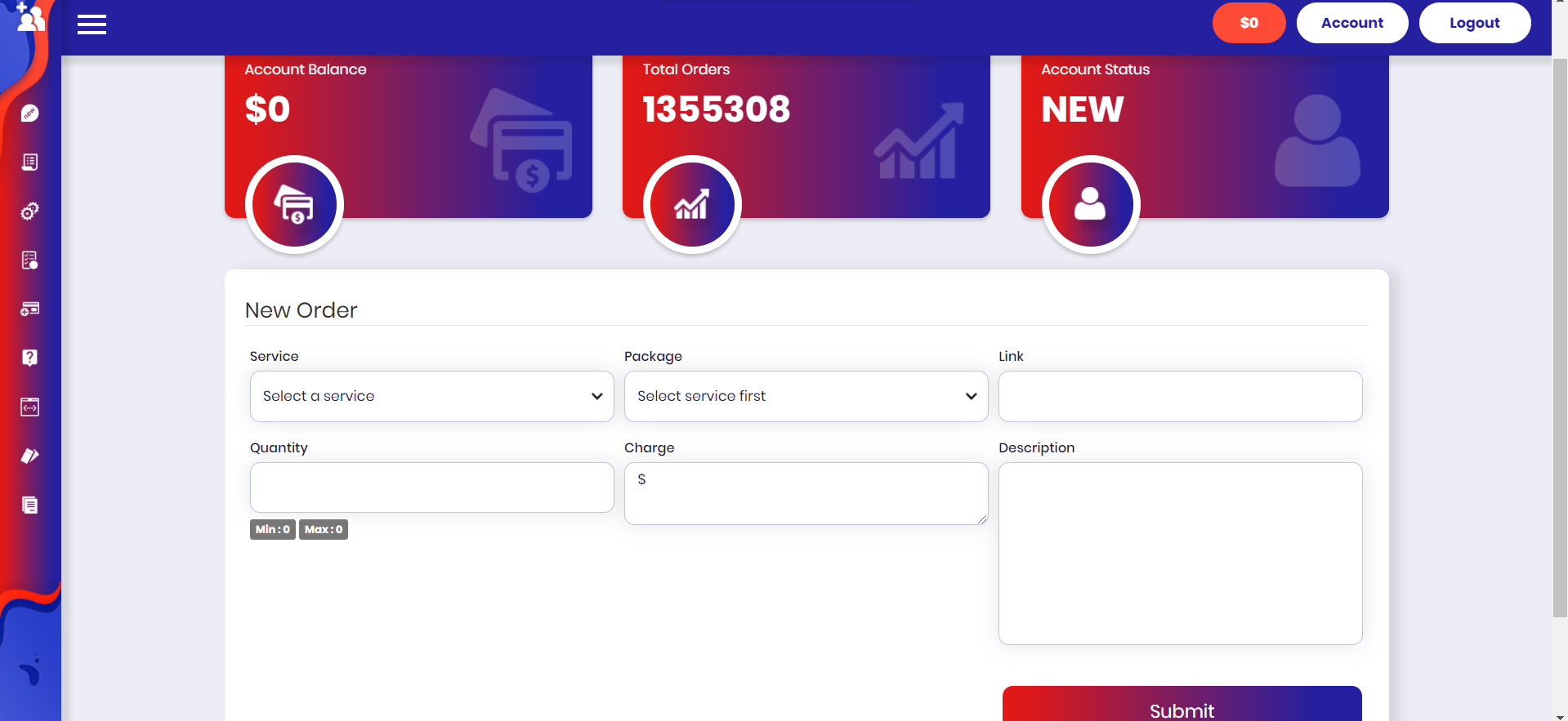Screen dimensions: 1568x721
Task: Click the $0 balance button in the header
Action: coord(1249,23)
